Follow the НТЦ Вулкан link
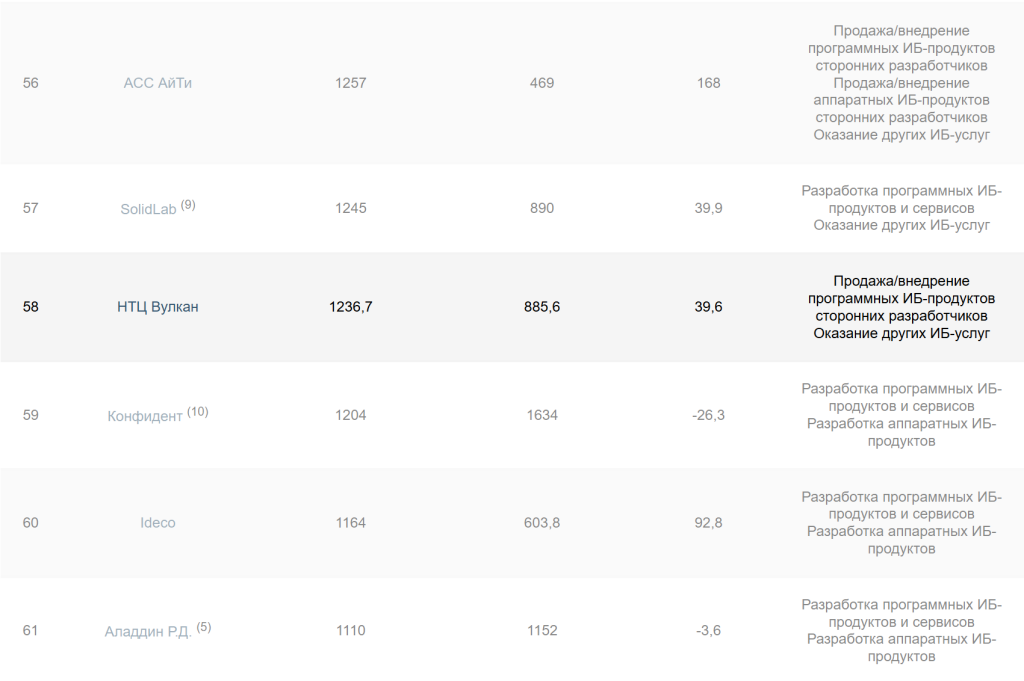1024x681 pixels. [157, 307]
